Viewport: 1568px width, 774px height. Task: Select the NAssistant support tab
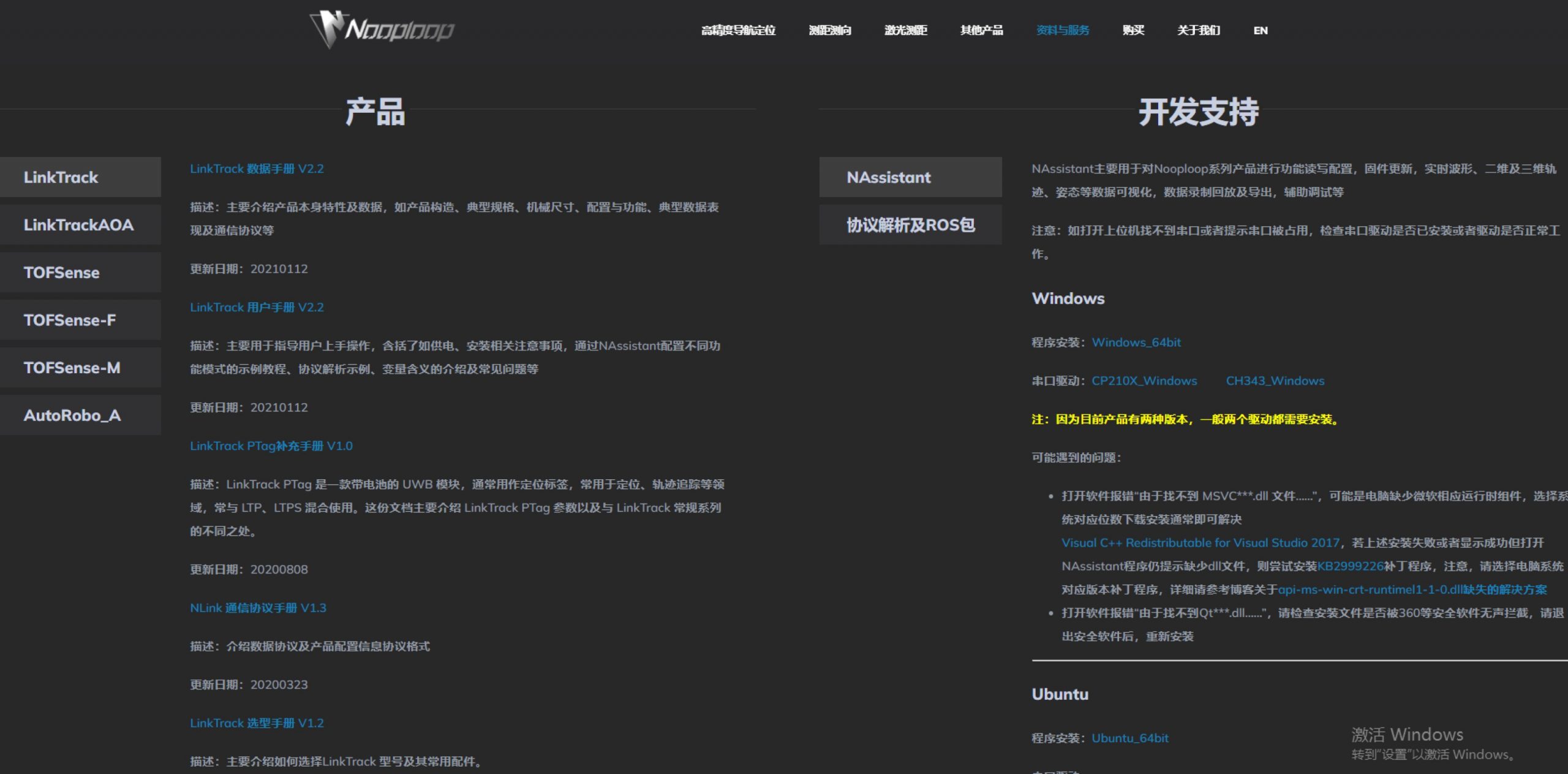(x=910, y=177)
